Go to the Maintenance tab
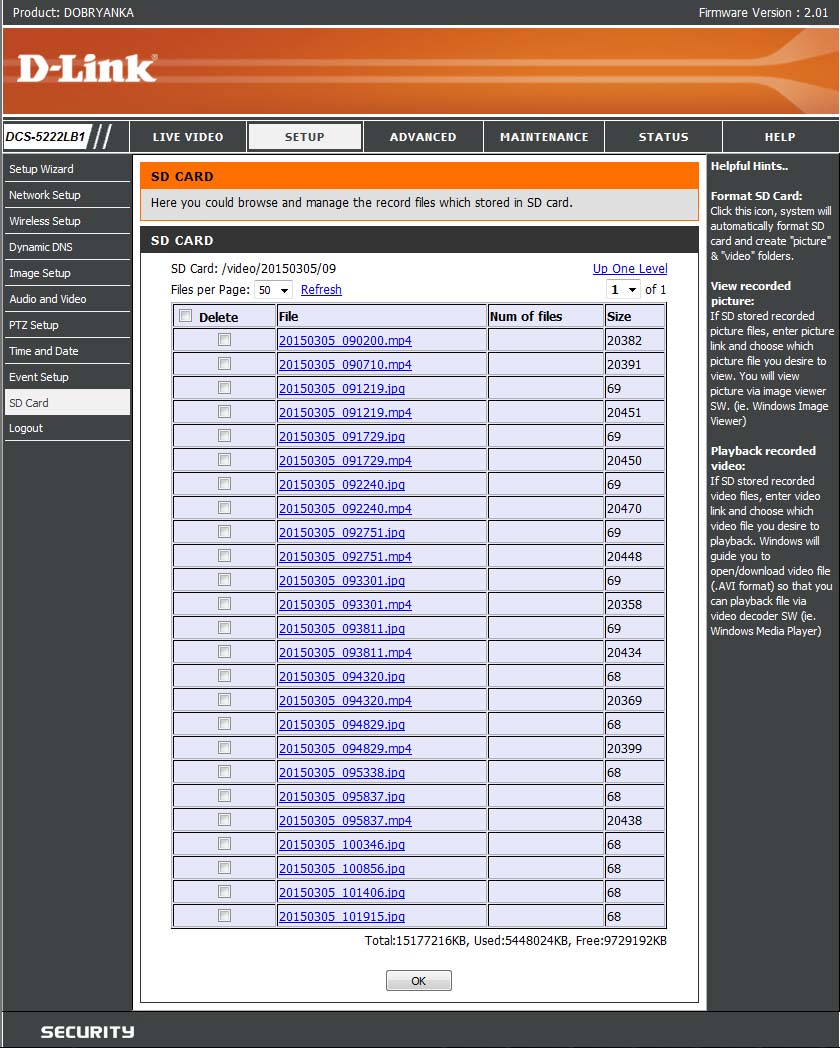This screenshot has width=840, height=1048. pos(544,137)
